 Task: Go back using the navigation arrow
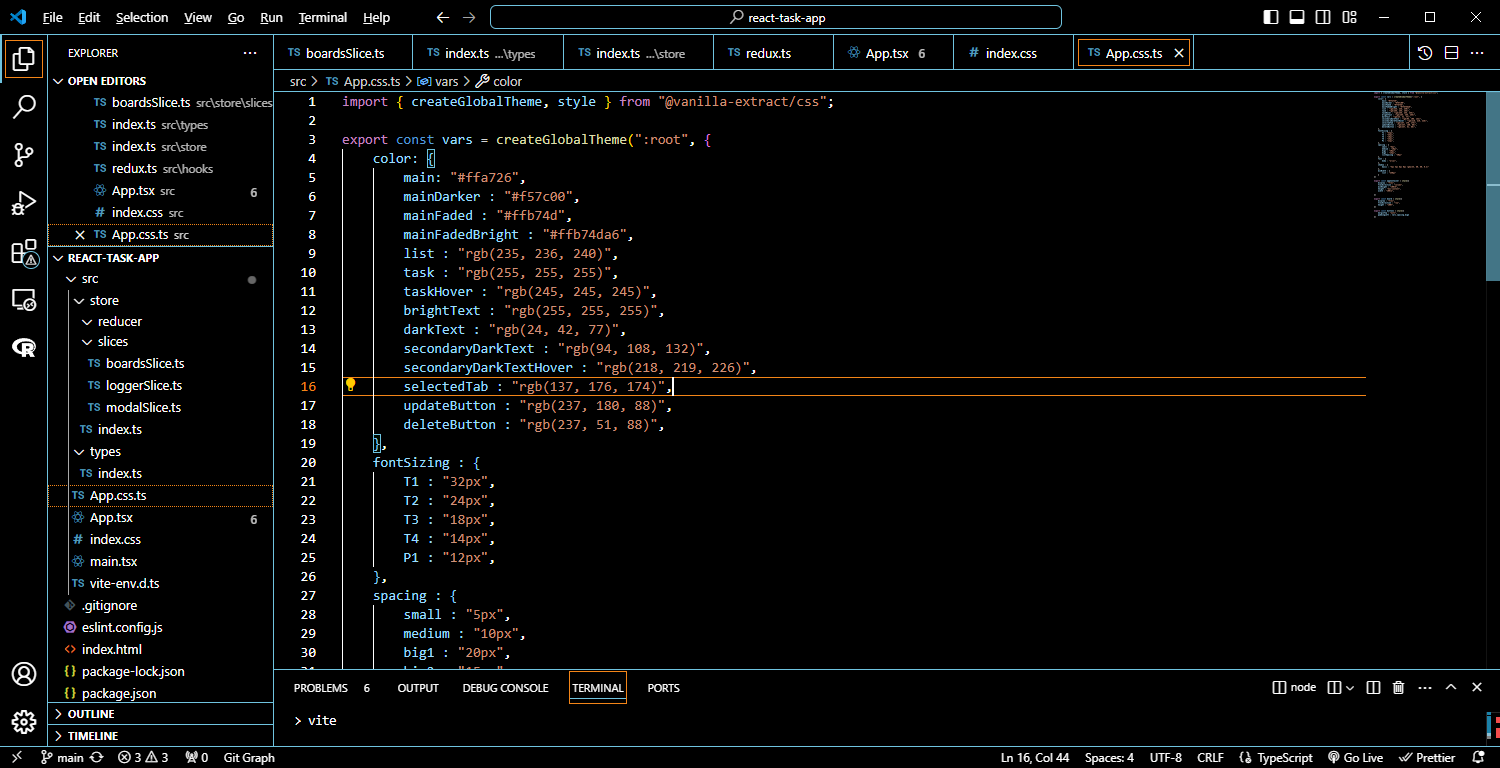tap(444, 17)
